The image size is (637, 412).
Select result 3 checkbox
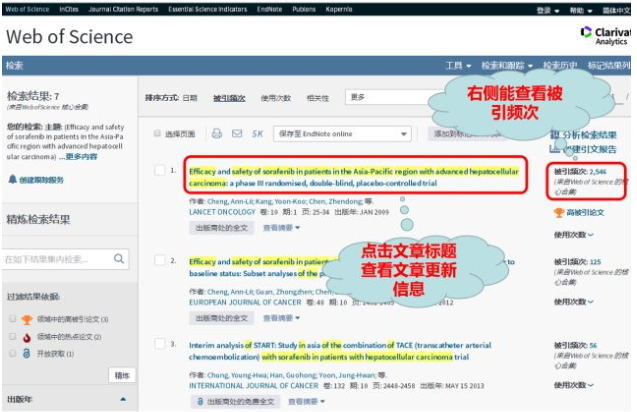tap(160, 344)
